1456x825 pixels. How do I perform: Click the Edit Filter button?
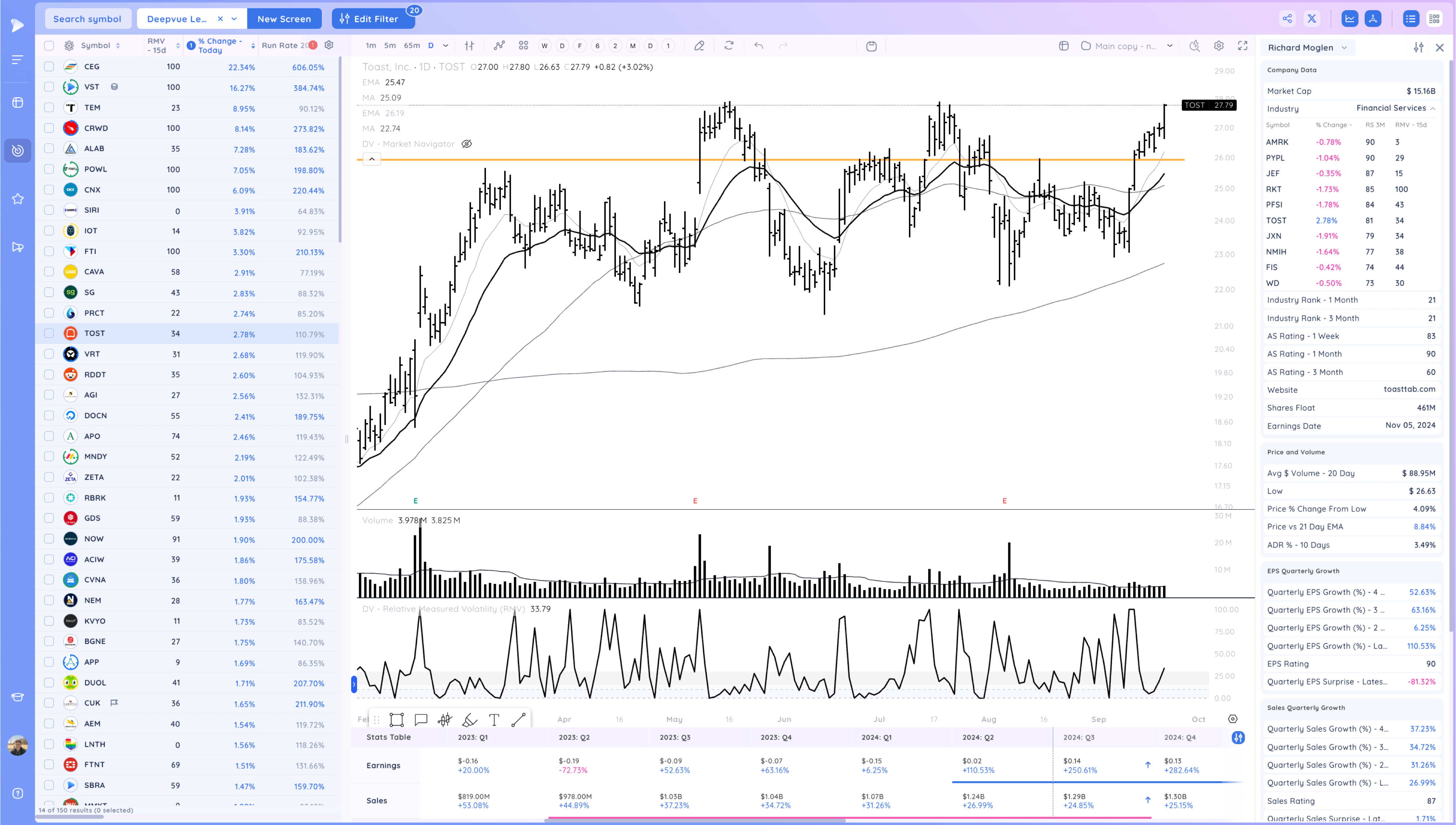click(369, 19)
